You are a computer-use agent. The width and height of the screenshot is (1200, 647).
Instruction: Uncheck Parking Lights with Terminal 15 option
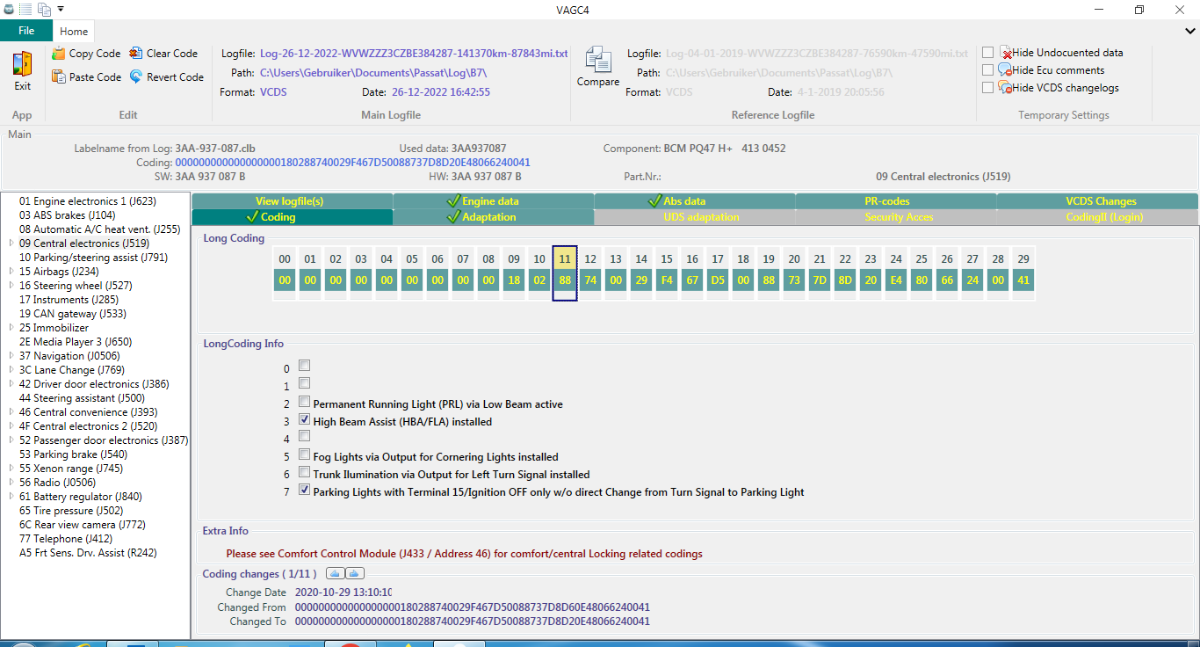(x=305, y=491)
